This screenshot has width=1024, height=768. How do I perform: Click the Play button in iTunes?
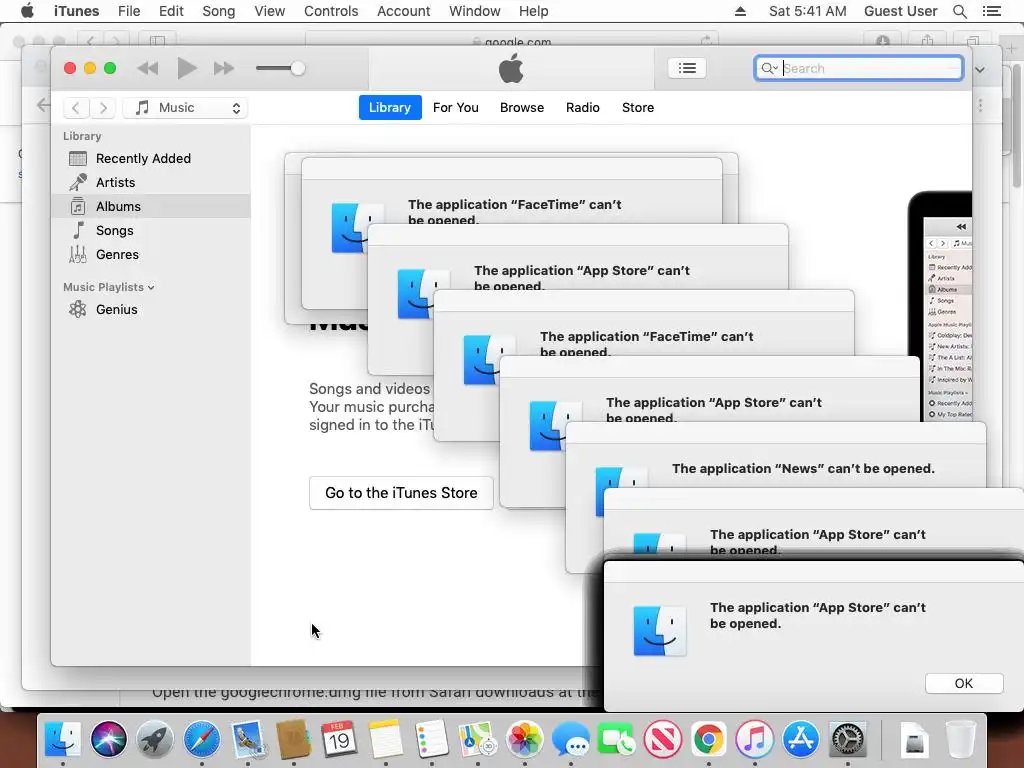(x=187, y=68)
